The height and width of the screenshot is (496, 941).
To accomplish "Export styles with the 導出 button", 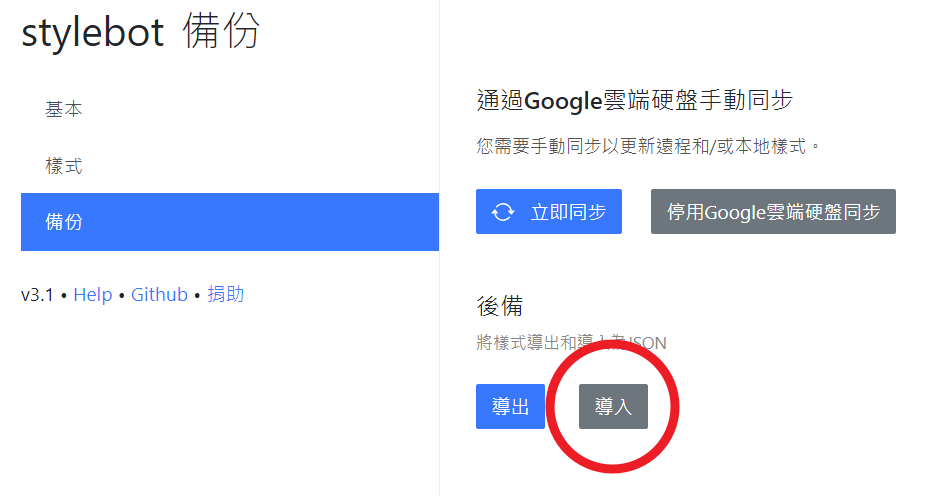I will coord(510,407).
